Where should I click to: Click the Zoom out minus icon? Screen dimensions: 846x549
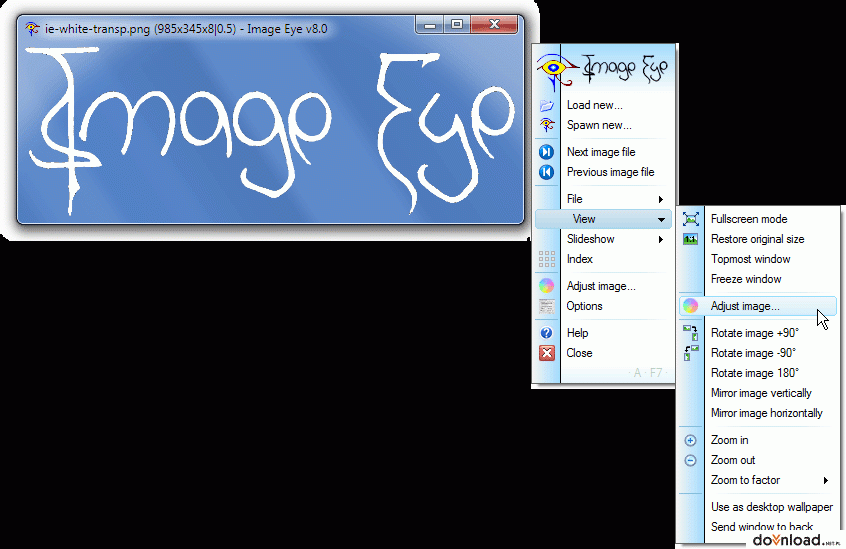(x=690, y=461)
